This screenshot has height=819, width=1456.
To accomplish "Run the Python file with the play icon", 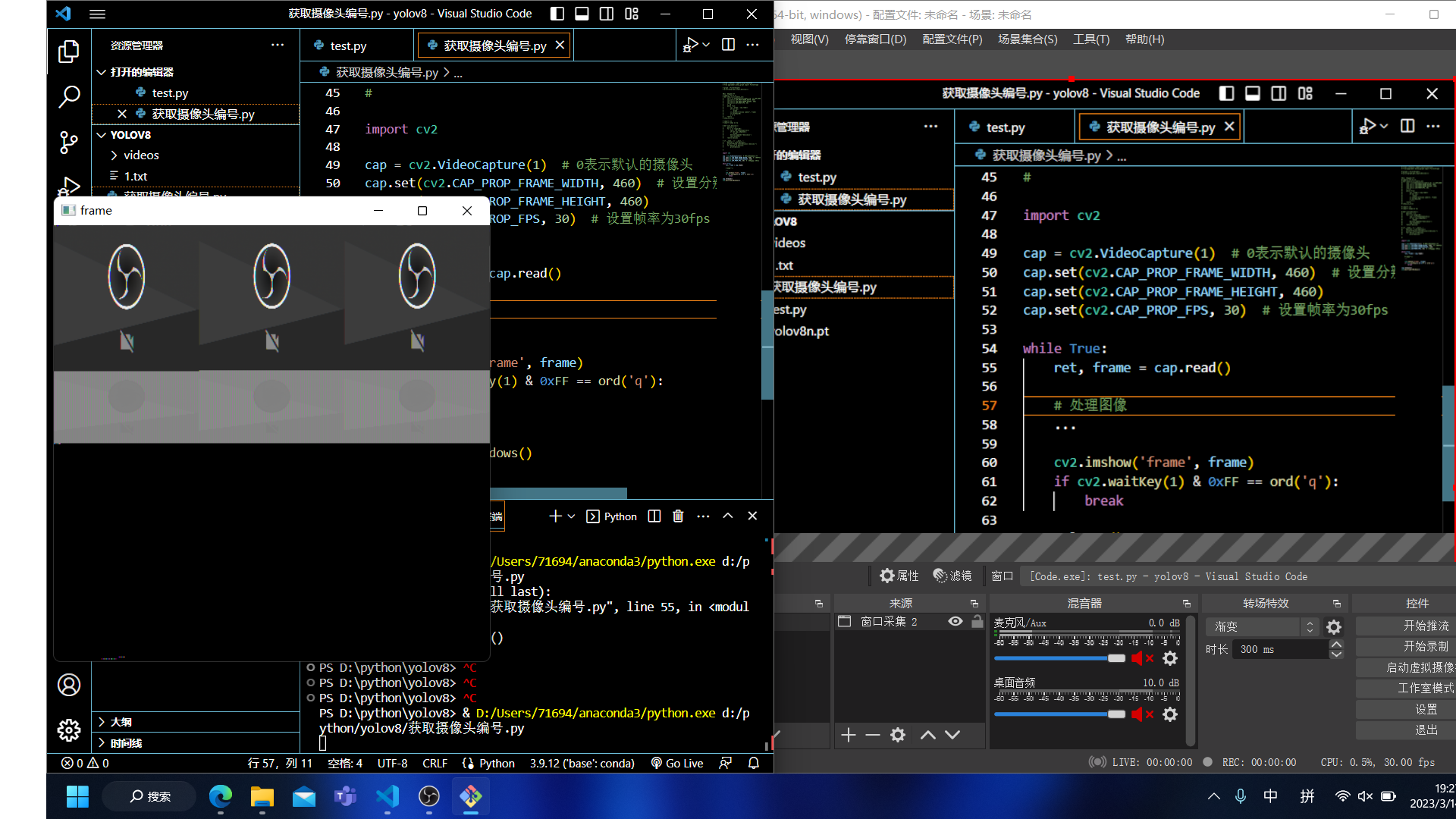I will point(689,45).
